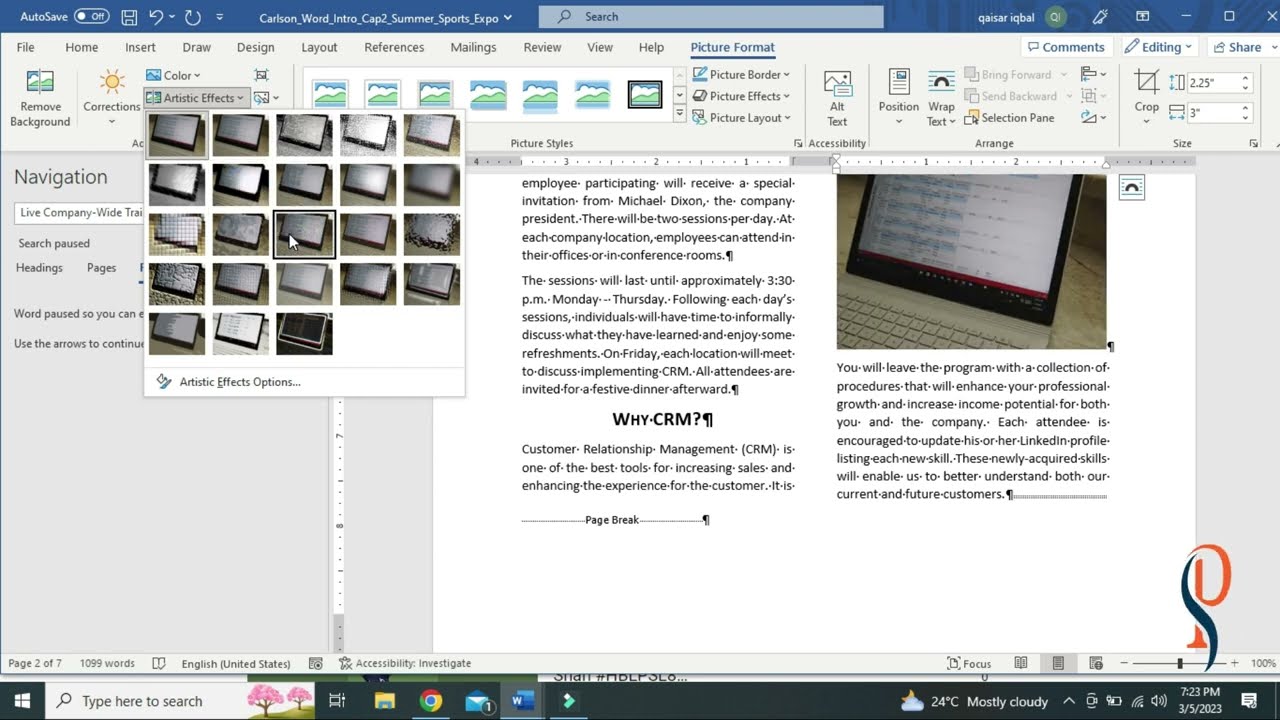The width and height of the screenshot is (1280, 720).
Task: Click the title bar Search box
Action: tap(711, 17)
